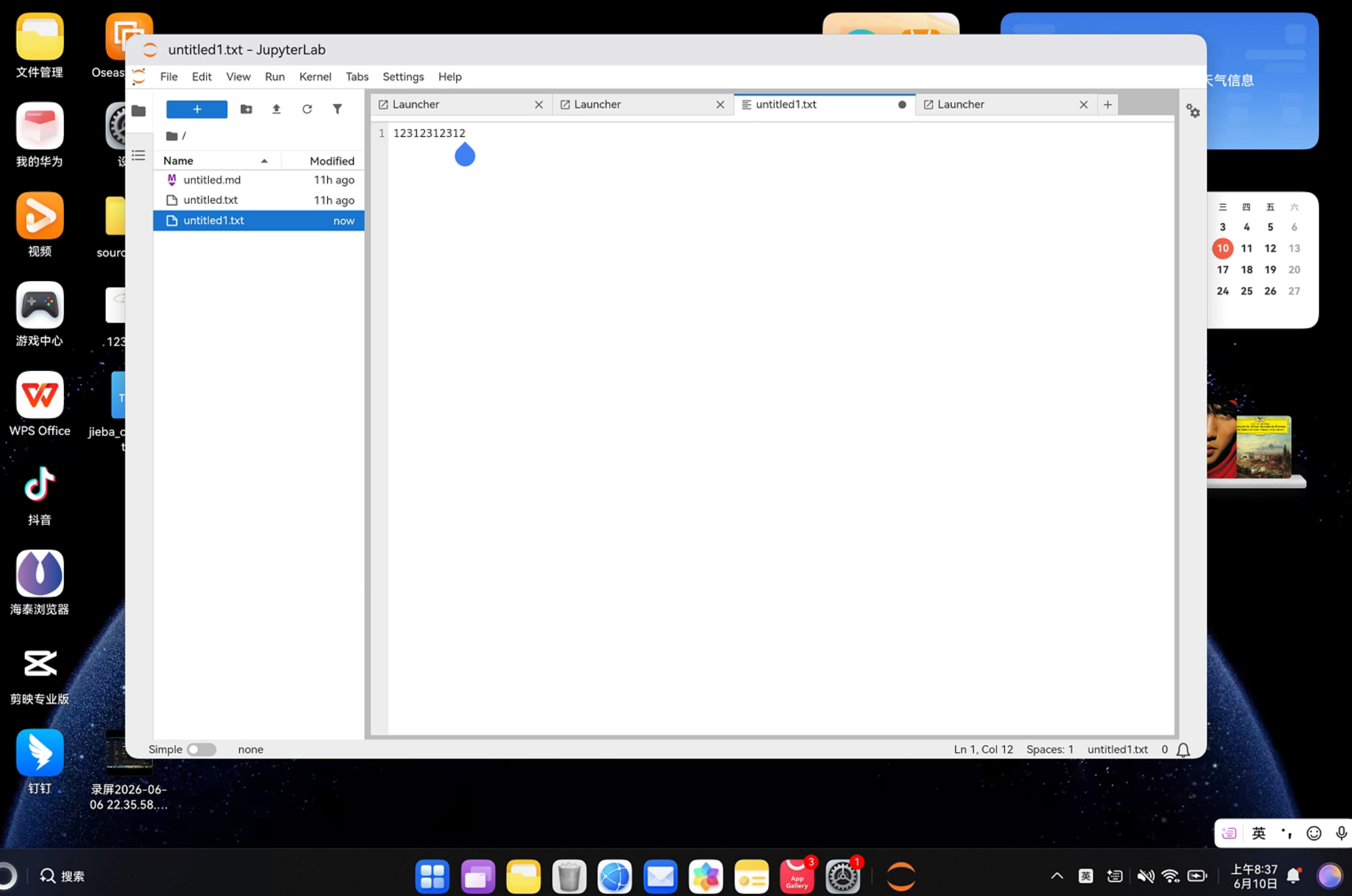This screenshot has width=1352, height=896.
Task: Refresh the file browser list
Action: coord(307,109)
